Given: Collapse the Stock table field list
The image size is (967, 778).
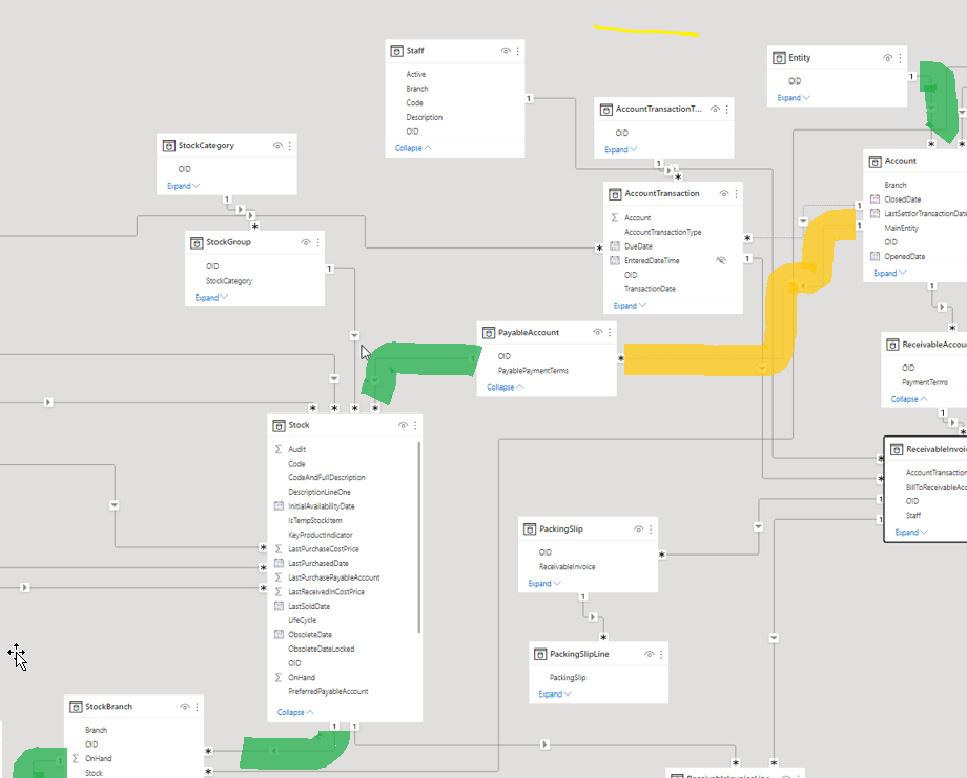Looking at the screenshot, I should 295,712.
